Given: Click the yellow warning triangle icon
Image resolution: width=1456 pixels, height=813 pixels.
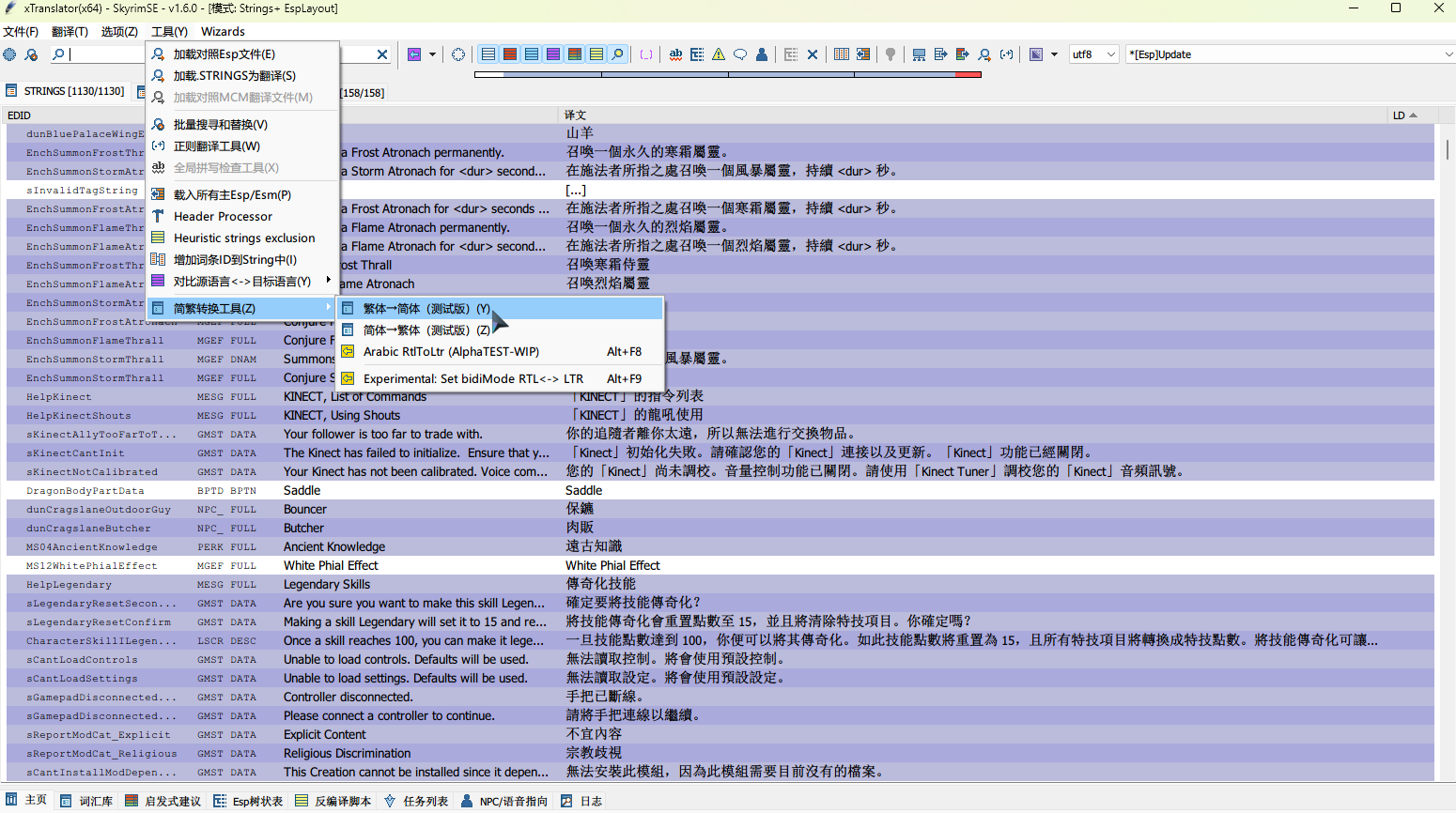Looking at the screenshot, I should pos(719,54).
